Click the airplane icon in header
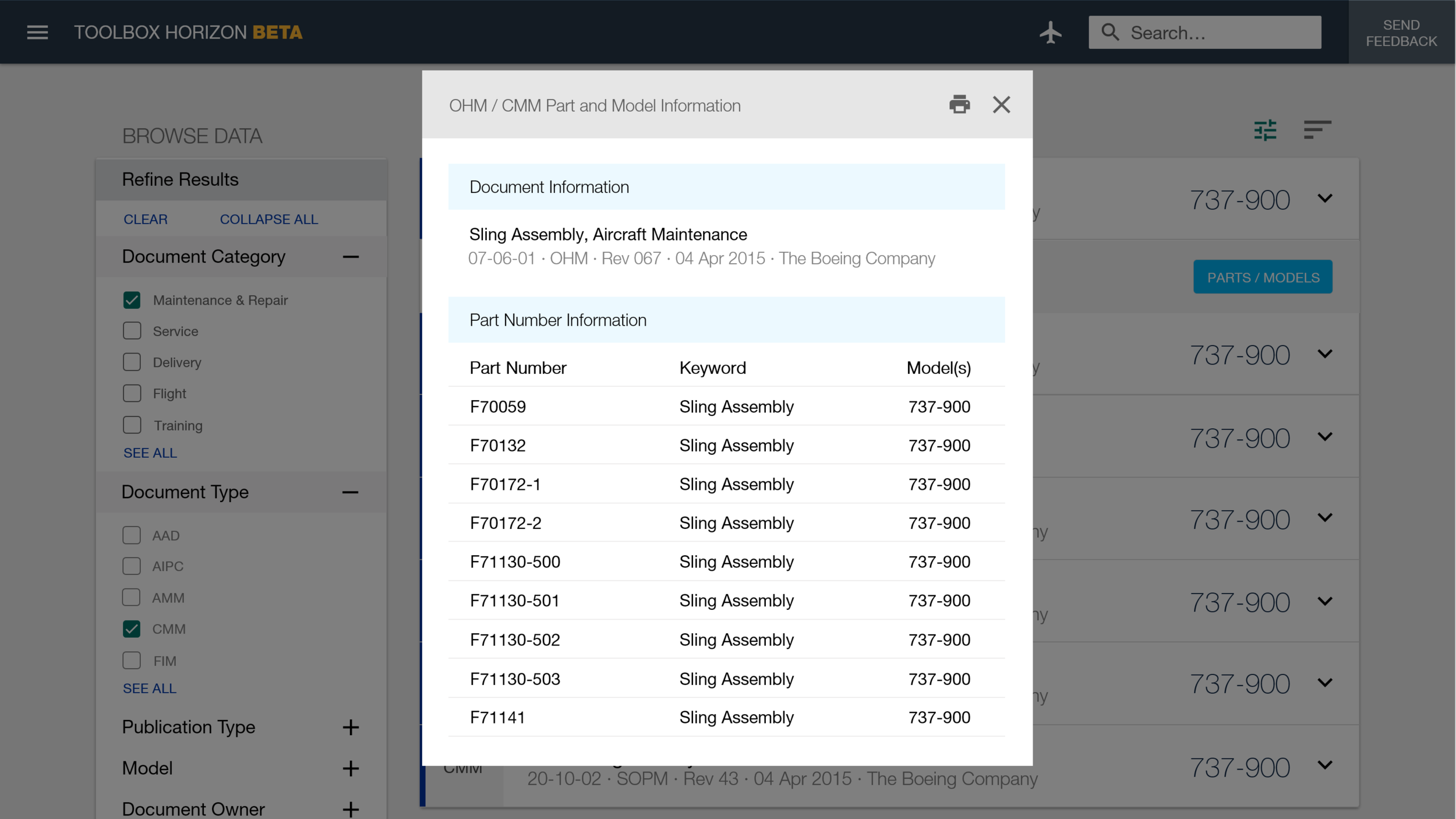This screenshot has height=819, width=1456. (1051, 32)
